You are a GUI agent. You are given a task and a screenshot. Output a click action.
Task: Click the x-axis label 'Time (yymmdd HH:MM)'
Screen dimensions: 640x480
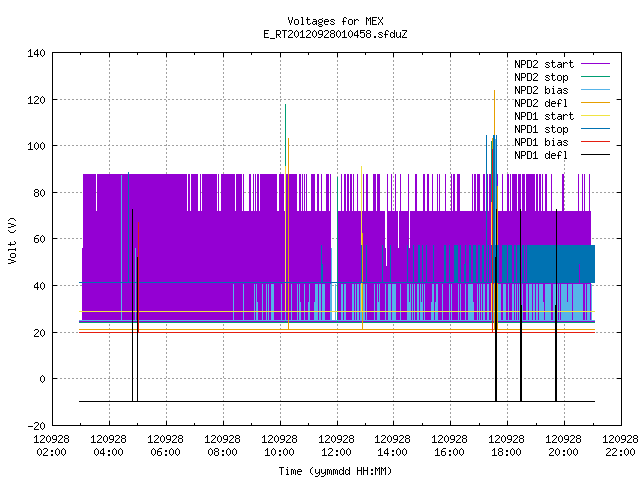335,471
